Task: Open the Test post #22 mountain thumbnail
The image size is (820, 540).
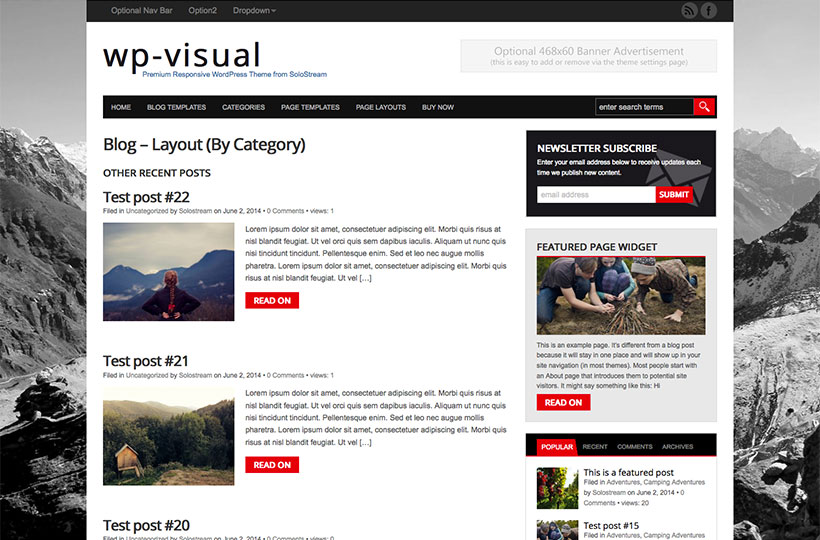Action: [168, 272]
